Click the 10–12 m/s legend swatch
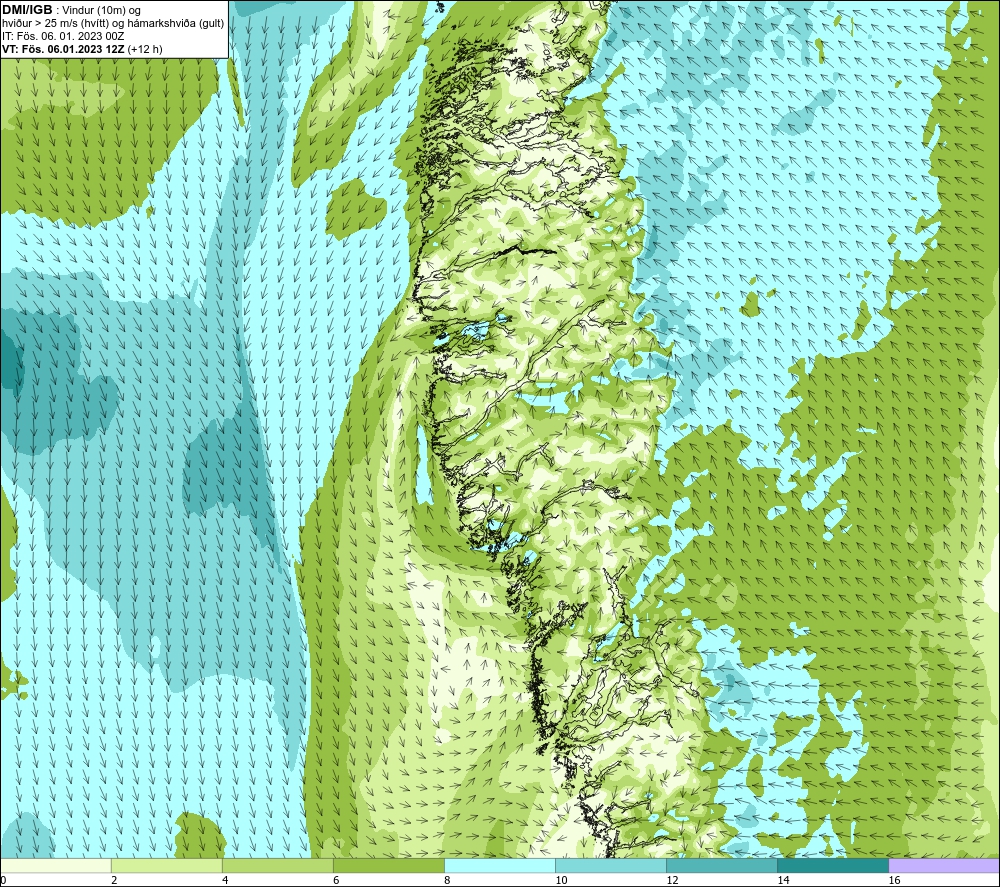The width and height of the screenshot is (1000, 887). [611, 865]
